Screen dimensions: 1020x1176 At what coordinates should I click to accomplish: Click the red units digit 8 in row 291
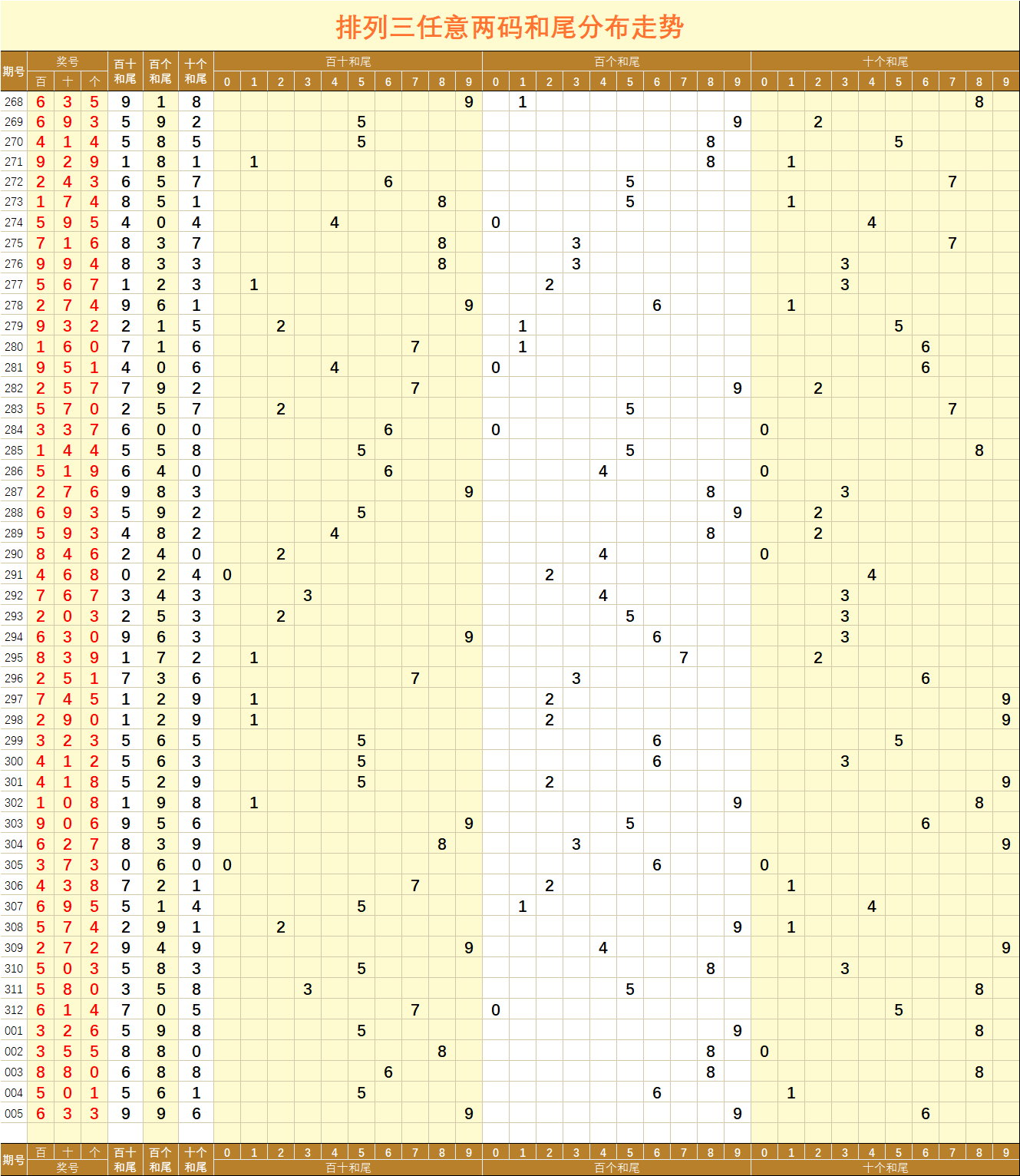coord(94,575)
